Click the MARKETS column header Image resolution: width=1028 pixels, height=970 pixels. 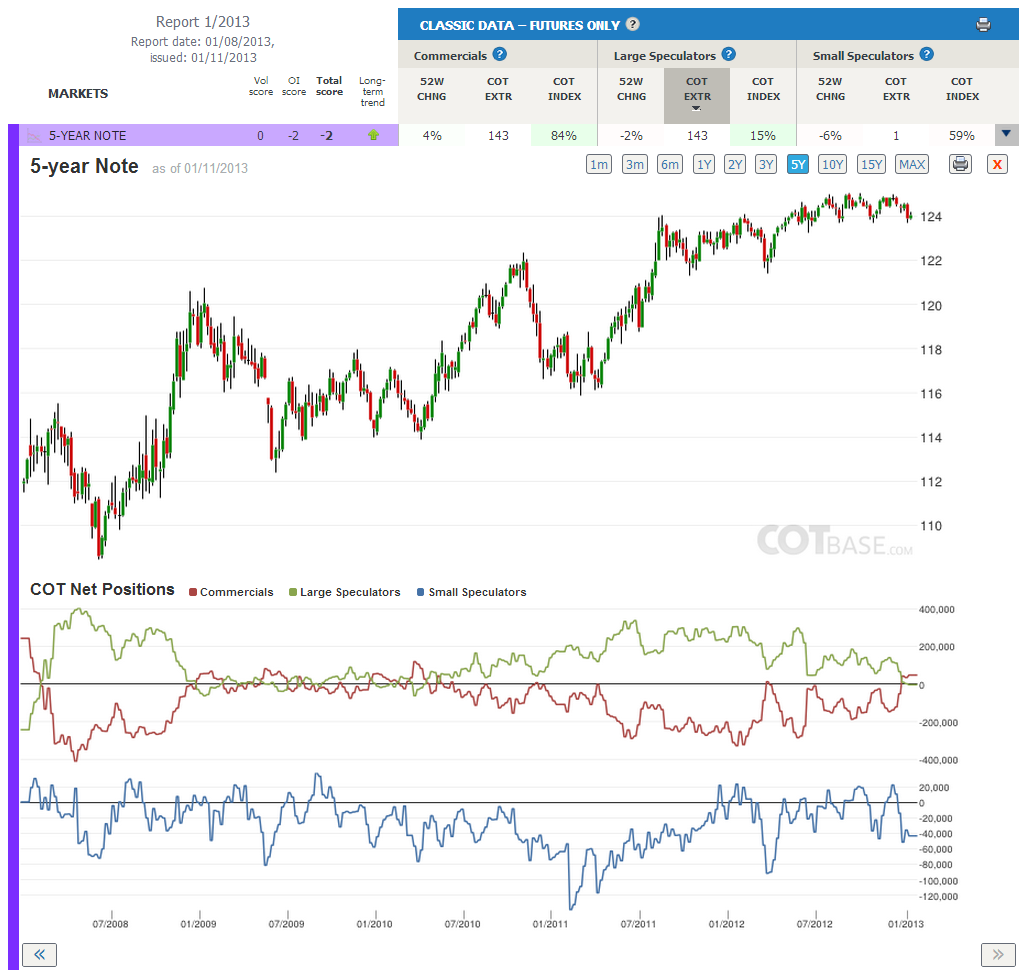tap(78, 94)
